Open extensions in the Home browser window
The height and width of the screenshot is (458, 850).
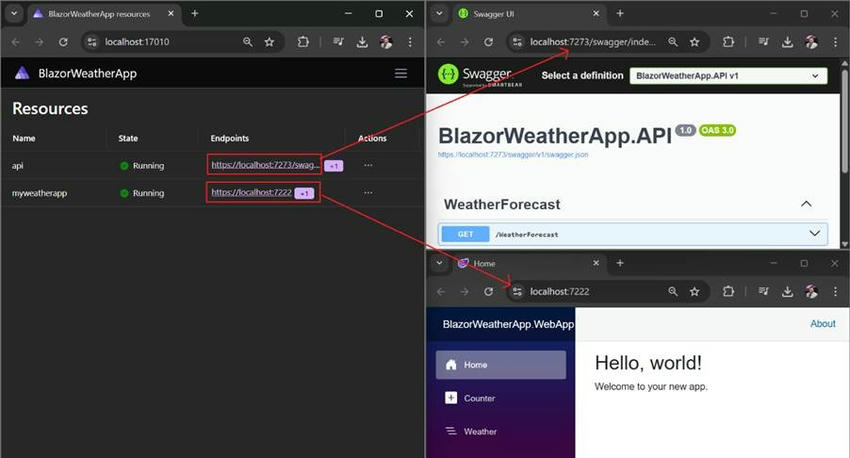coord(729,292)
